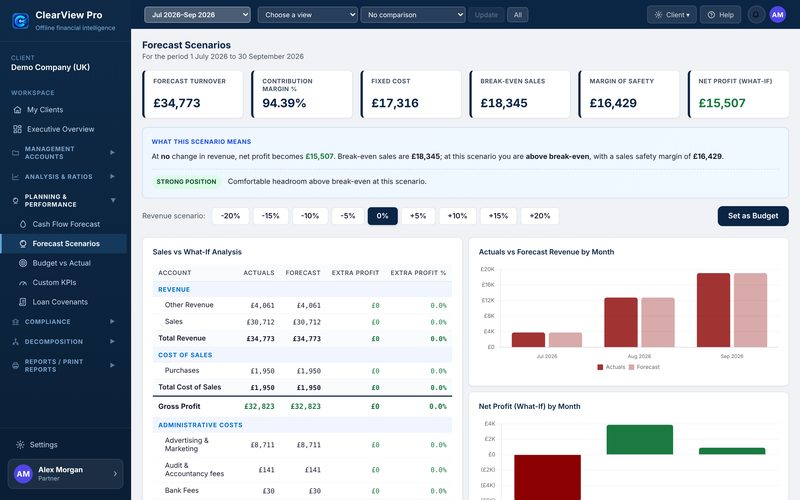Expand the Reports / Print Reports arrow
This screenshot has height=500, width=800.
click(x=112, y=365)
